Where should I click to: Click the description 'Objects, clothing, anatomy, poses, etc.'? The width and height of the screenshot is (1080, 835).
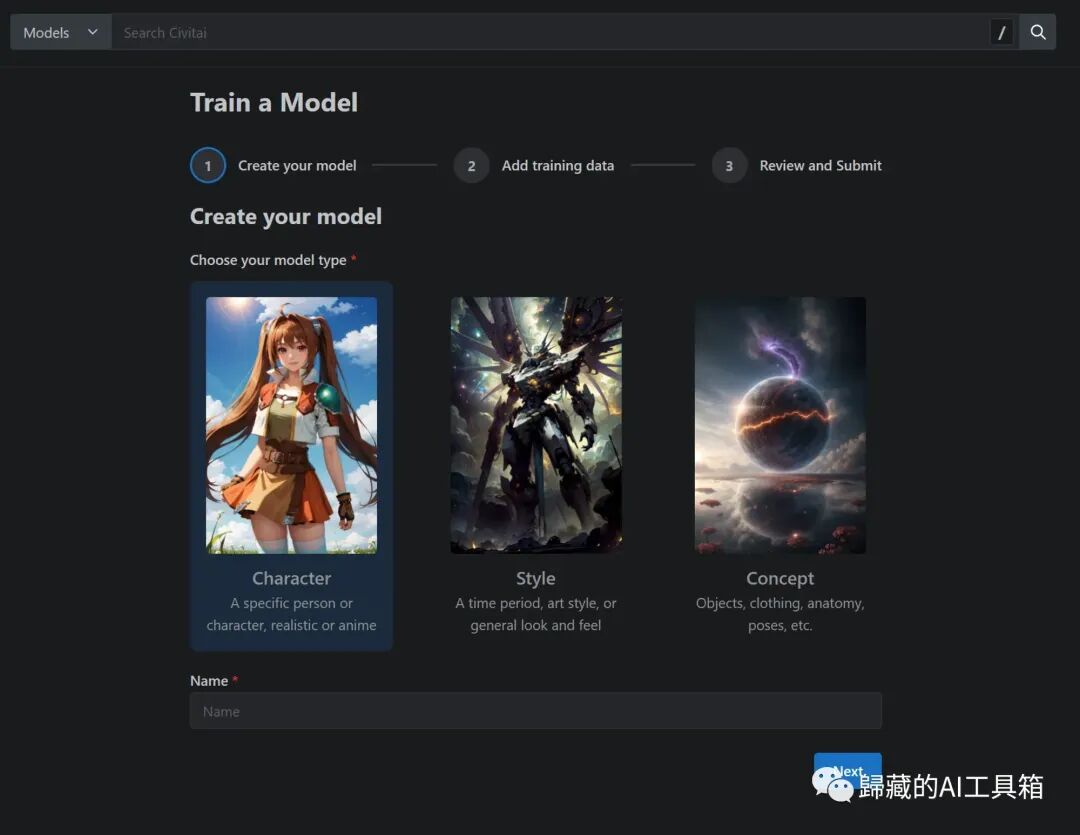tap(780, 614)
